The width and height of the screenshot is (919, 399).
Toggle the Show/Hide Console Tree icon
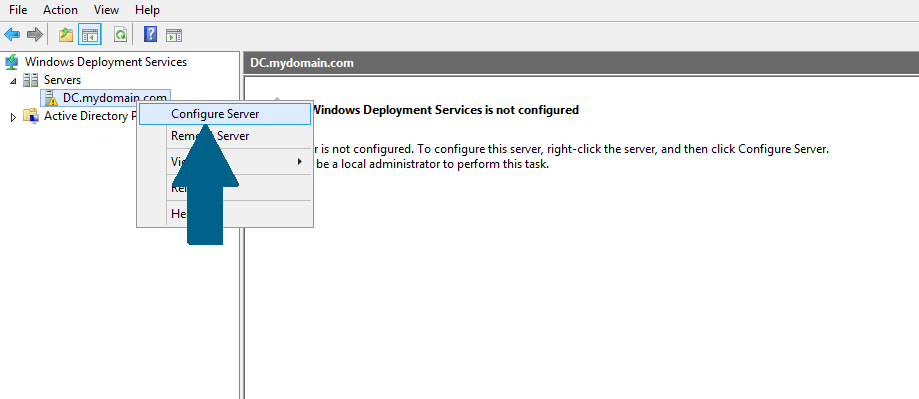point(90,35)
